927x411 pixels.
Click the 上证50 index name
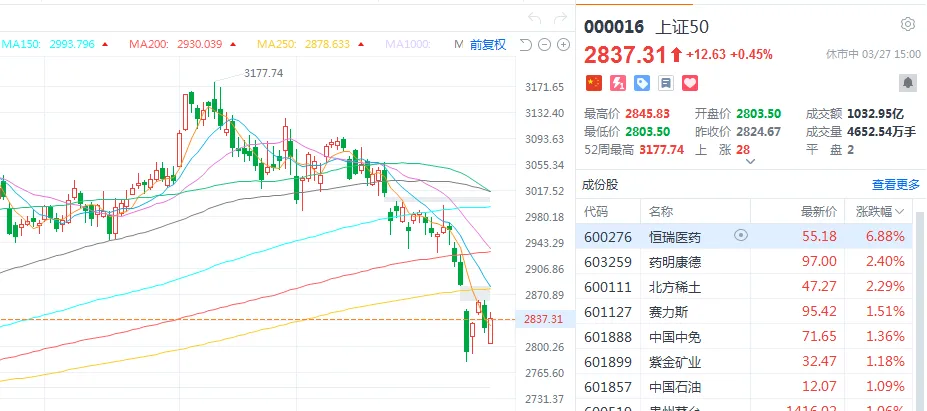[x=682, y=27]
